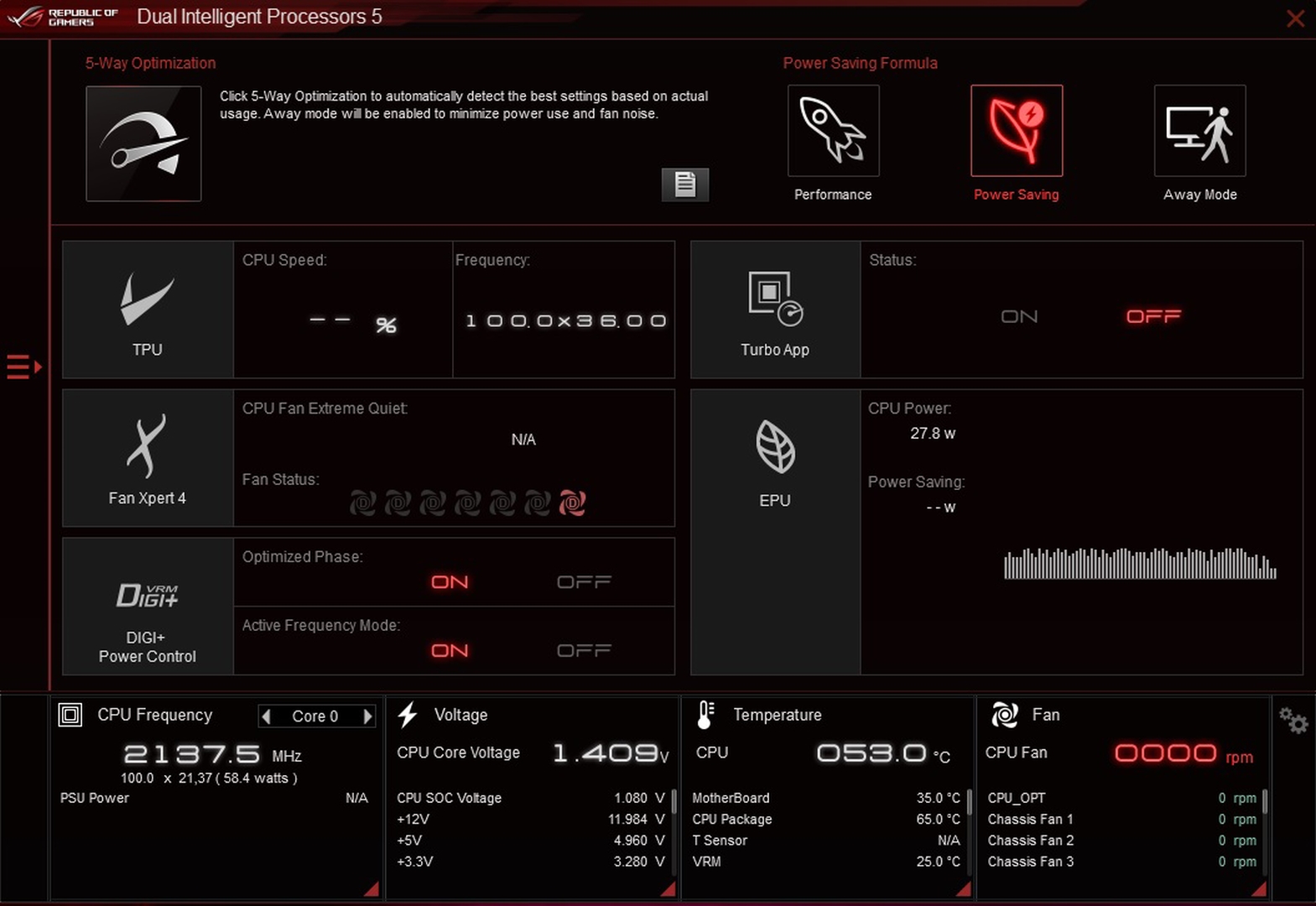Click the Fan list scrollbar
Image resolution: width=1316 pixels, height=906 pixels.
click(1264, 801)
